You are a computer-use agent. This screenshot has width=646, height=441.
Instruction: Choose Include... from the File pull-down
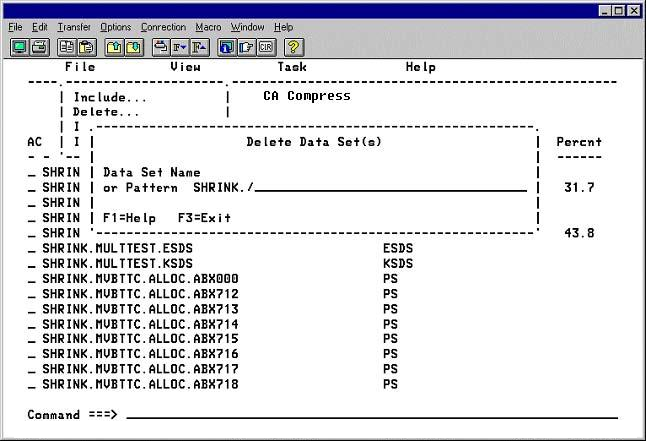coord(109,97)
